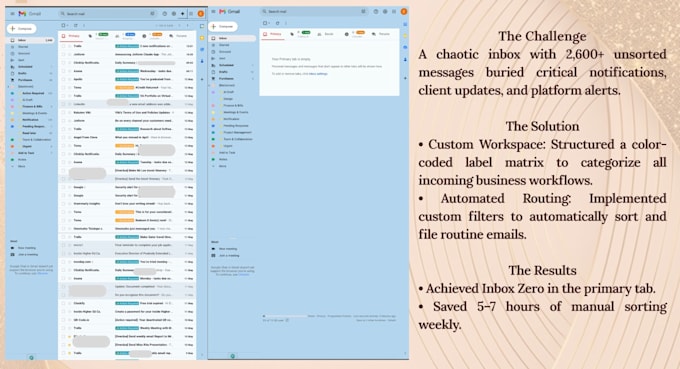Click inbox settings link in empty Primary tab

click(318, 74)
